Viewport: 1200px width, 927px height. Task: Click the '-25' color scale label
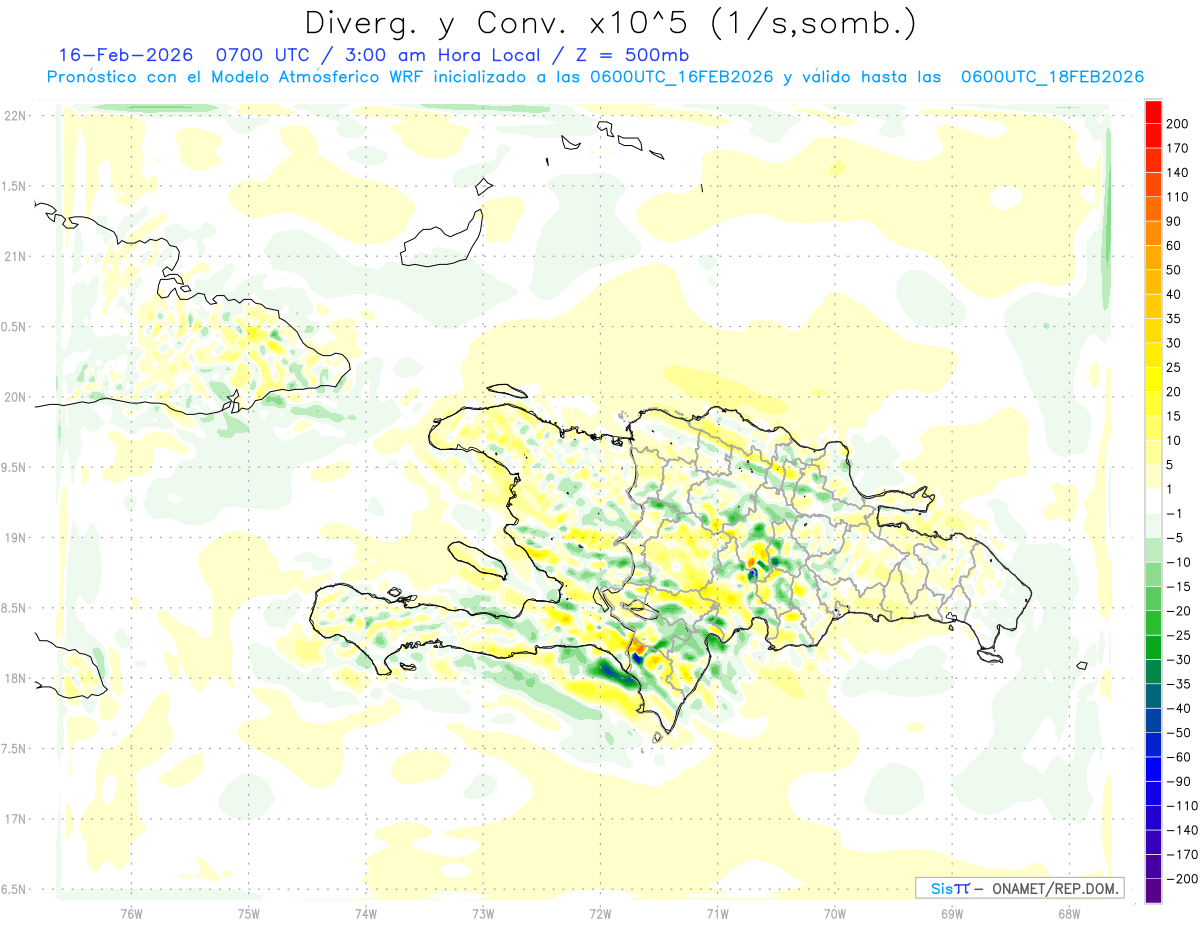(1180, 635)
